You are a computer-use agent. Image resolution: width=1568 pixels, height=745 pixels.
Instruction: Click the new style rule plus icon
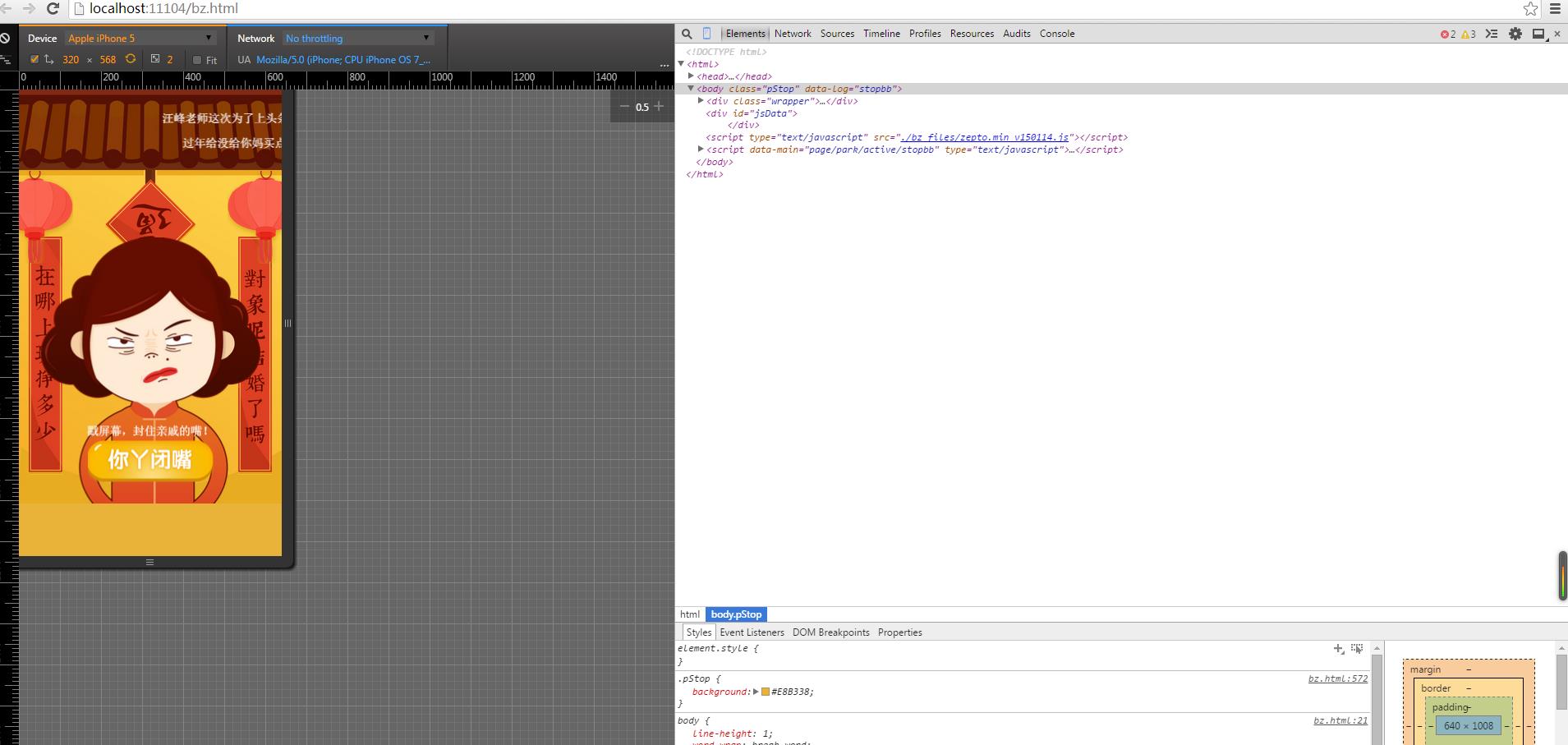click(1339, 649)
